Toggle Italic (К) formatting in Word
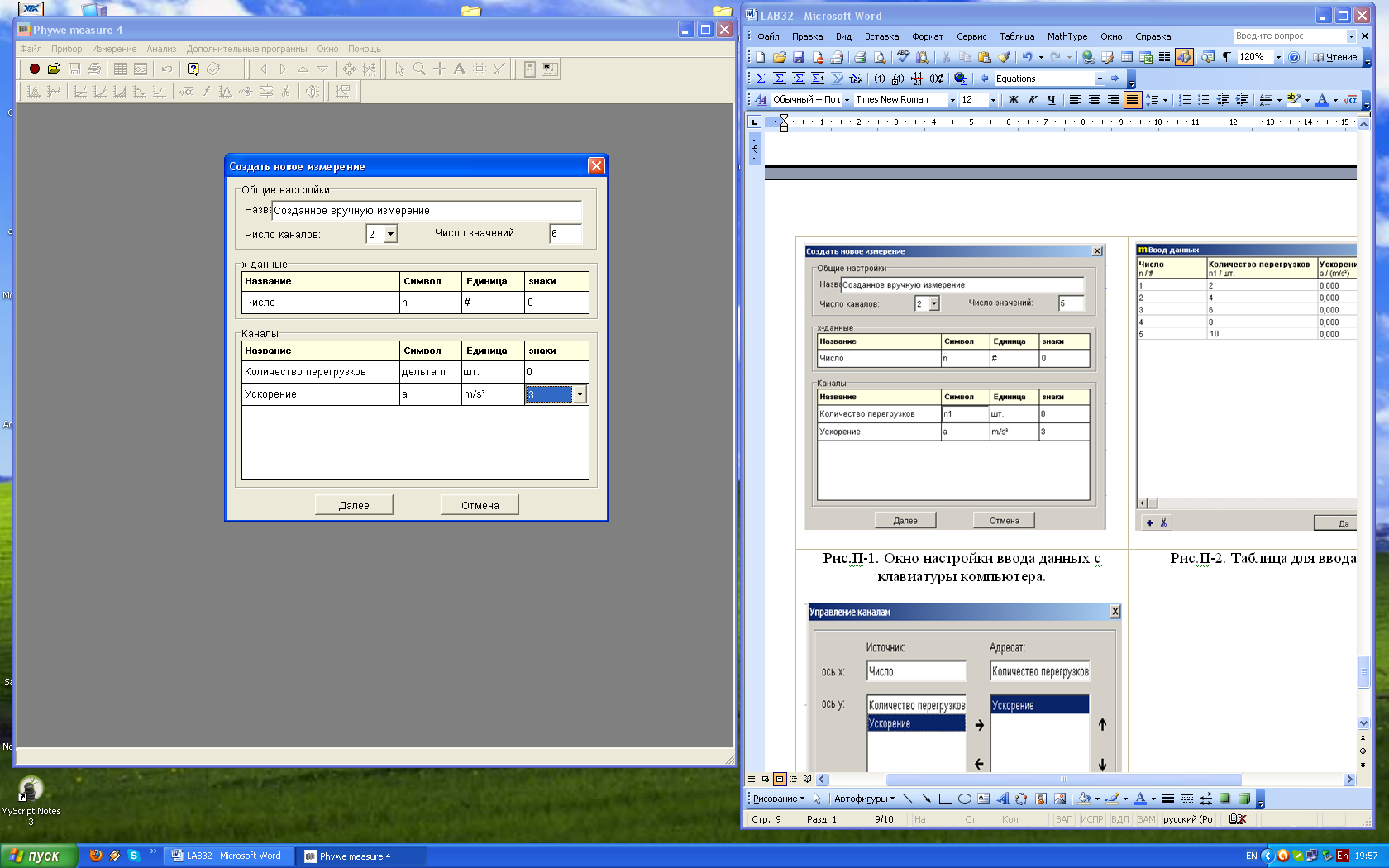 click(1032, 100)
